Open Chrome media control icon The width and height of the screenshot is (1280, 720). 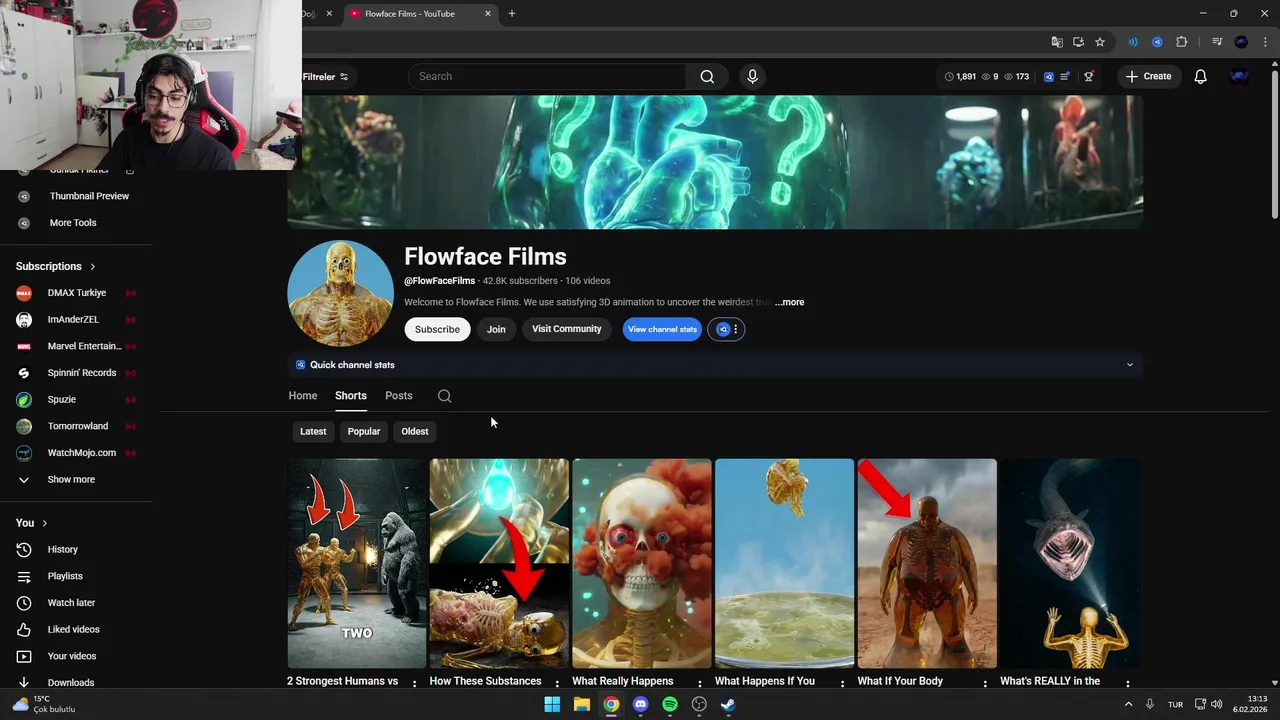1217,42
